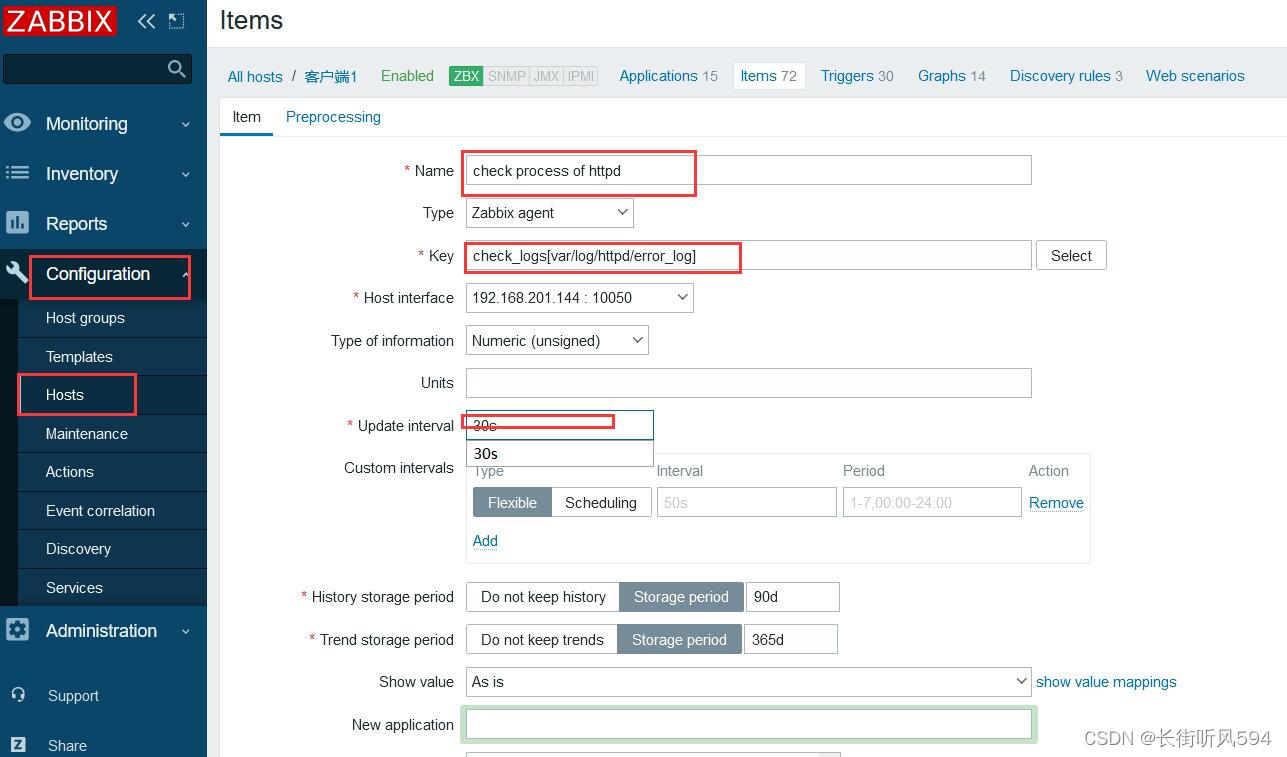
Task: Click show value mappings link
Action: tap(1106, 681)
